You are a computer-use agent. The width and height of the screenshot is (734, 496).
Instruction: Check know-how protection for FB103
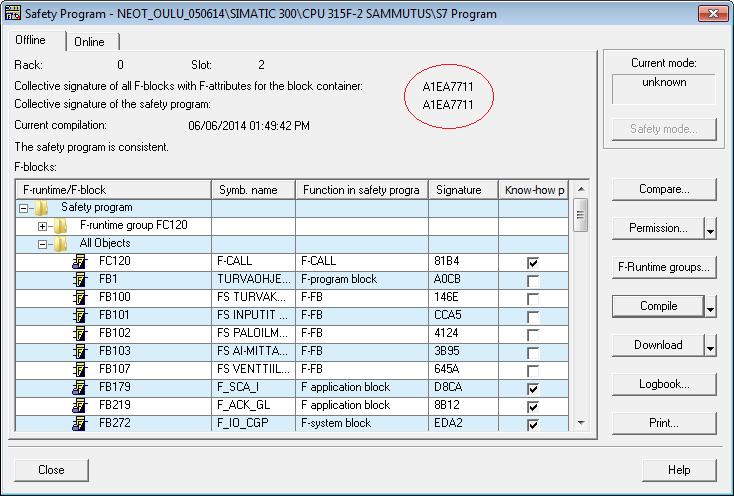click(x=533, y=352)
